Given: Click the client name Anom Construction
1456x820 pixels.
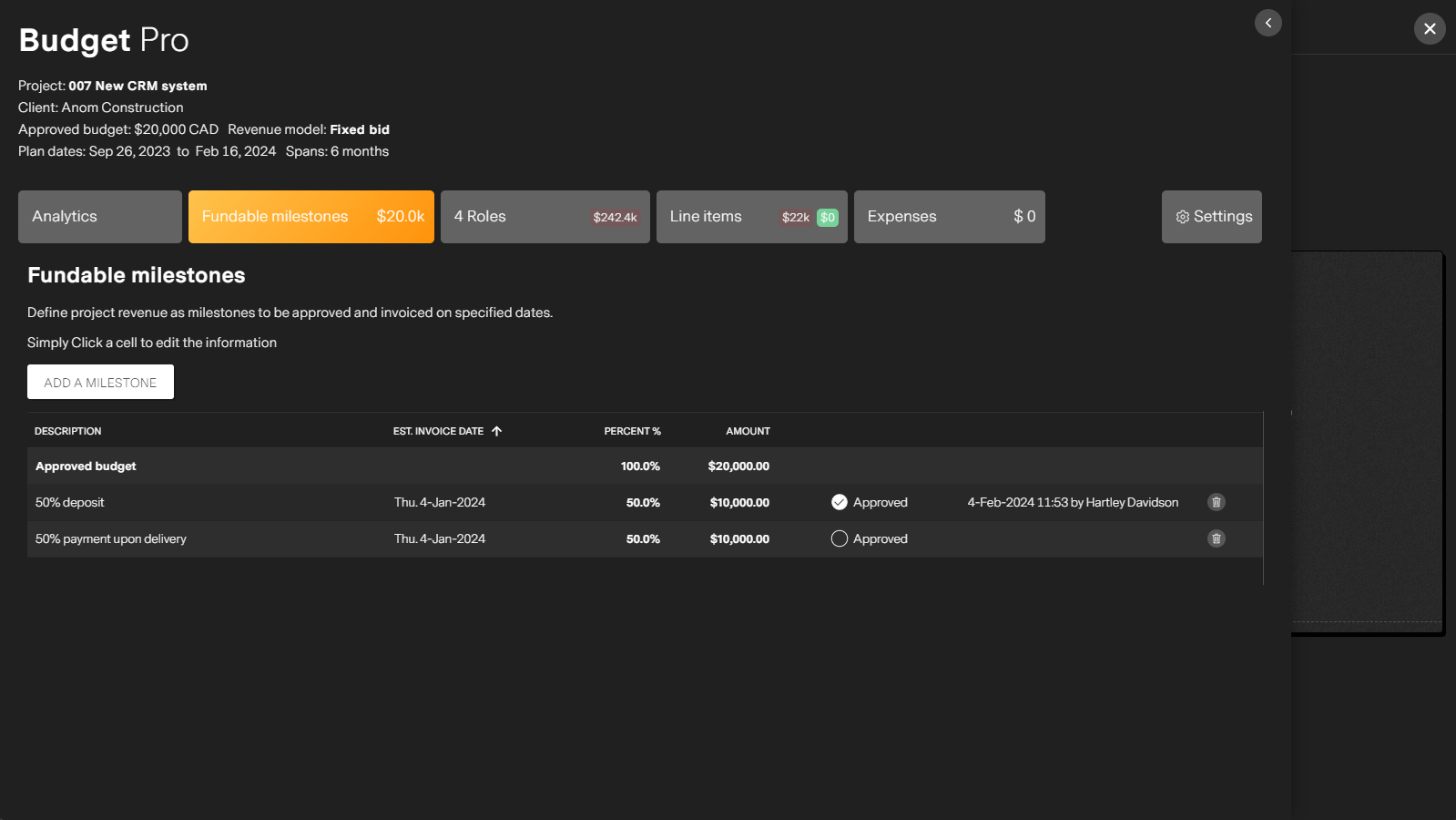Looking at the screenshot, I should [x=122, y=108].
